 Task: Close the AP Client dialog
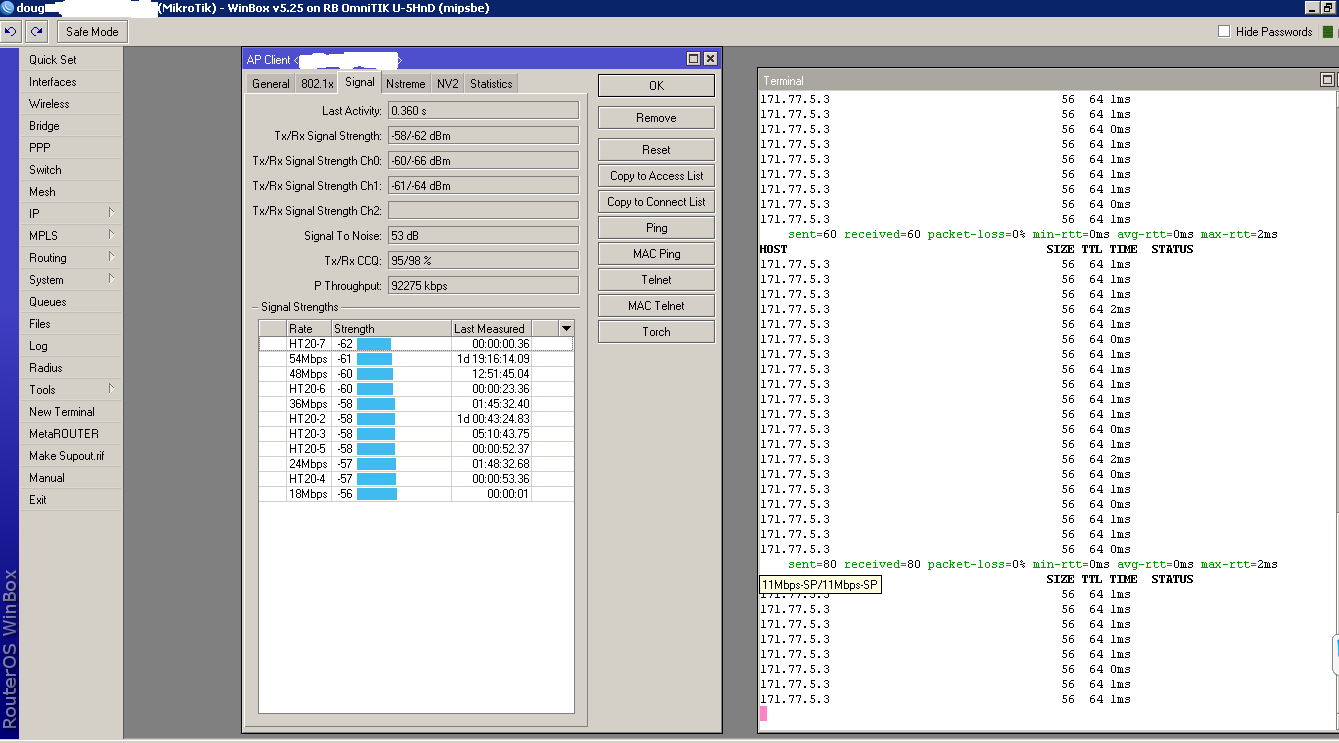click(x=710, y=59)
